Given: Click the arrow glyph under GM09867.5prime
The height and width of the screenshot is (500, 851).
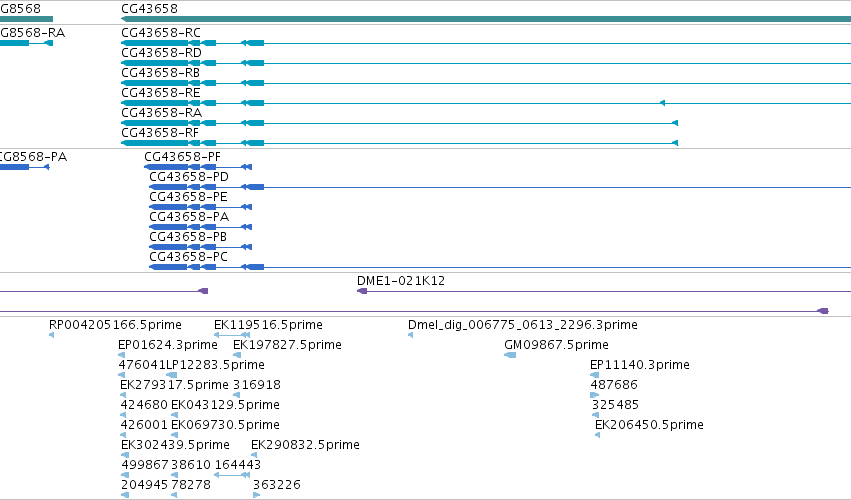Looking at the screenshot, I should click(x=510, y=355).
